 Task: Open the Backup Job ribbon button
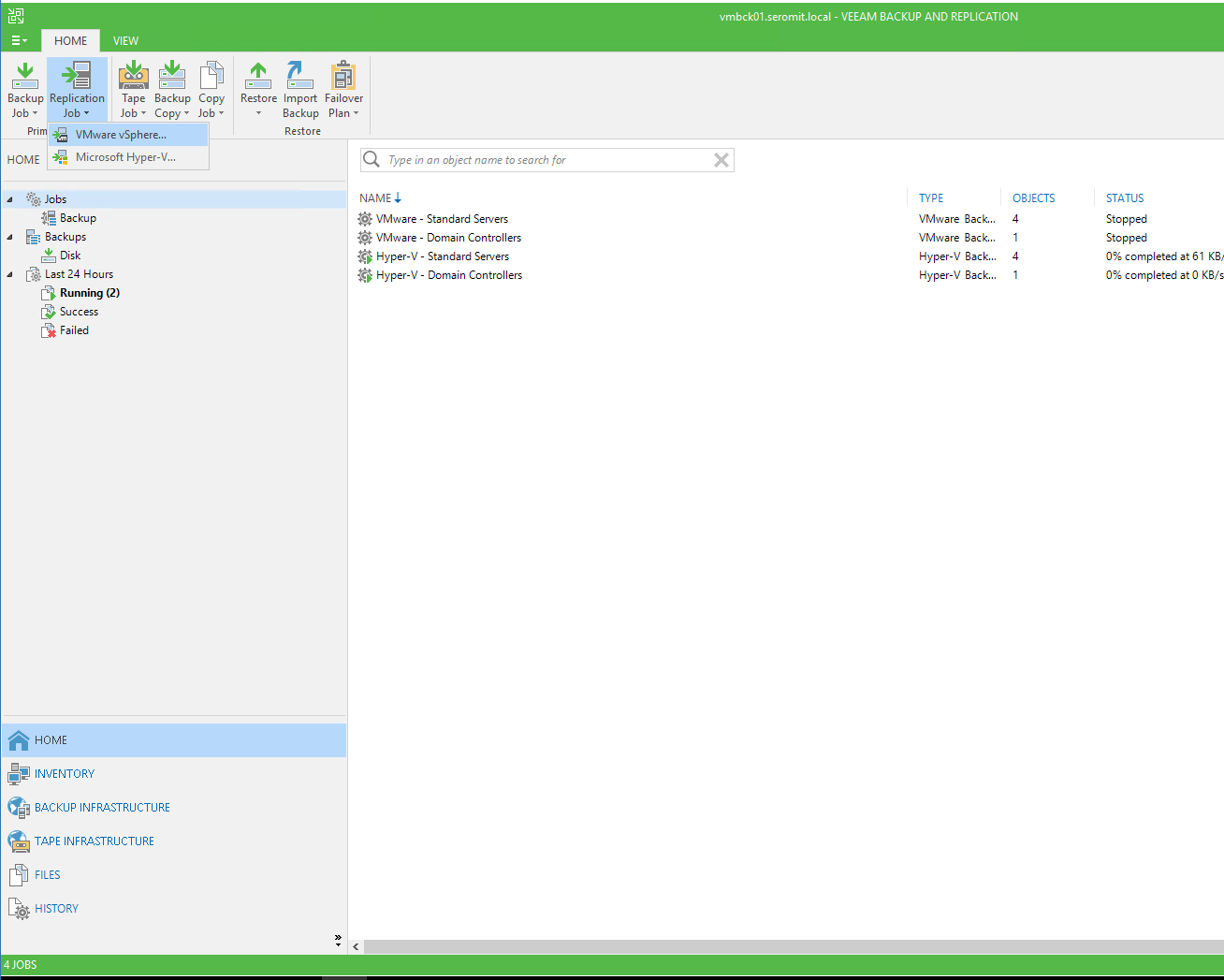click(x=25, y=90)
